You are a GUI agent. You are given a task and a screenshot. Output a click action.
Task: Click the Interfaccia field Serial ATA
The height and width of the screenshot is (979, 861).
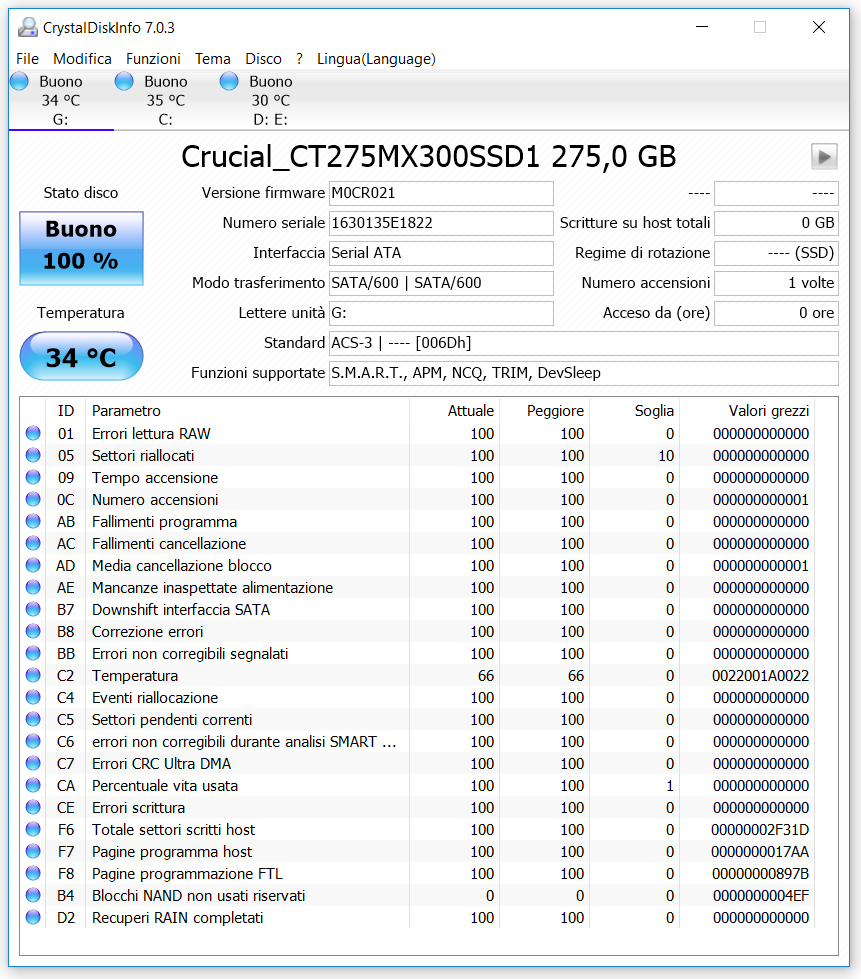pyautogui.click(x=441, y=253)
